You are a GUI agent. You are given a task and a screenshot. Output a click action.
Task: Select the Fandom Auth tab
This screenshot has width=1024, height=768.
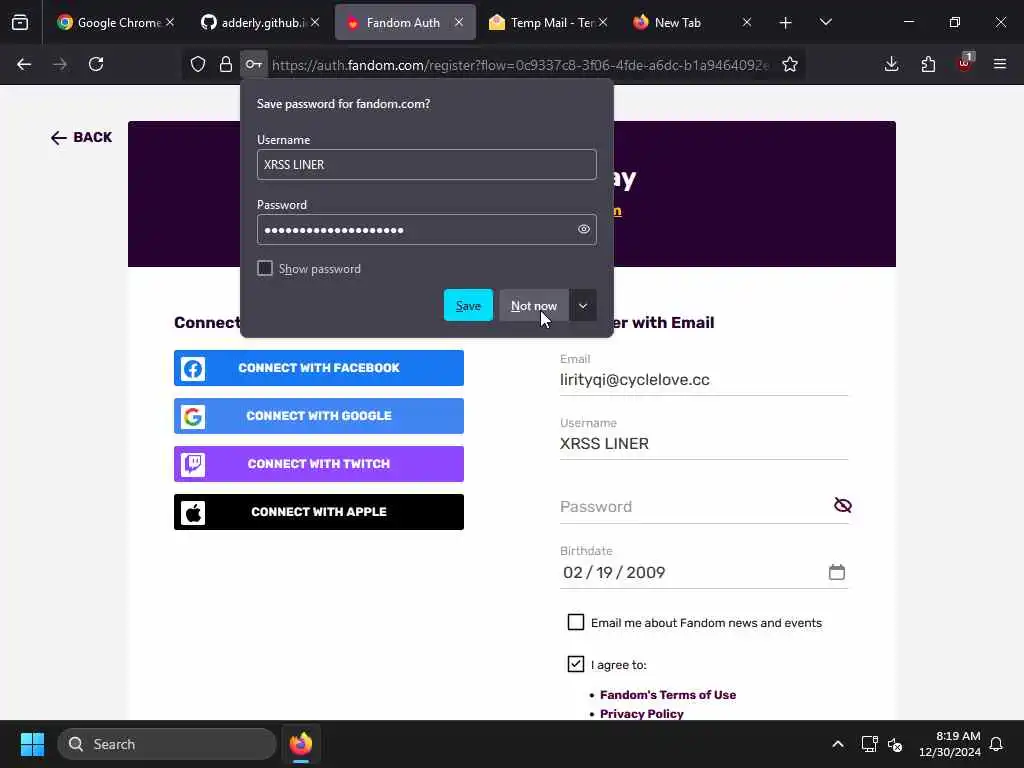tap(405, 23)
